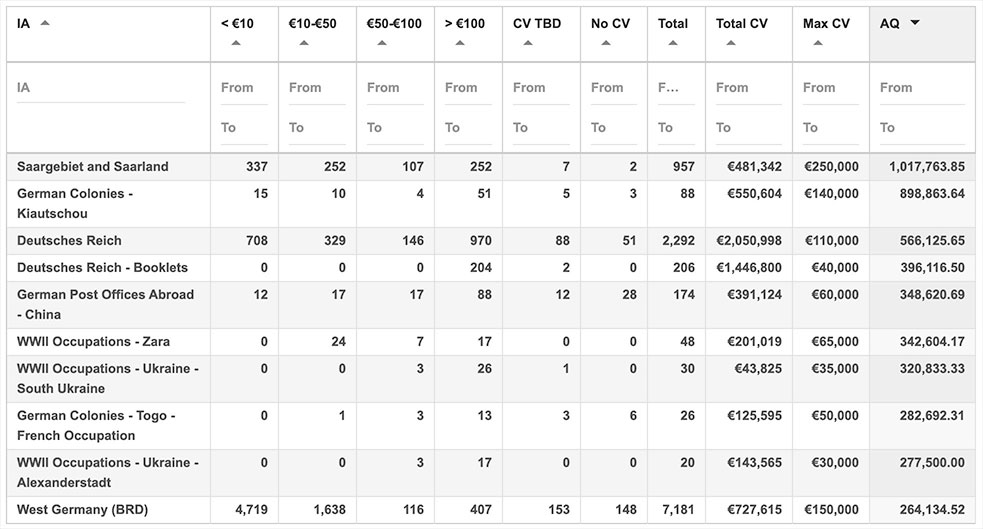Focus the To field under AQ
Screen dimensions: 983x529
point(921,128)
